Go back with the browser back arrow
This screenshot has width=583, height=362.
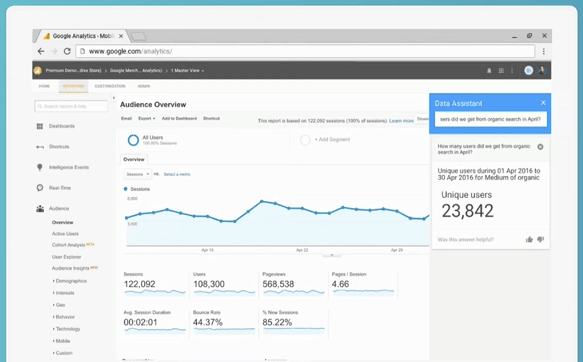click(41, 51)
